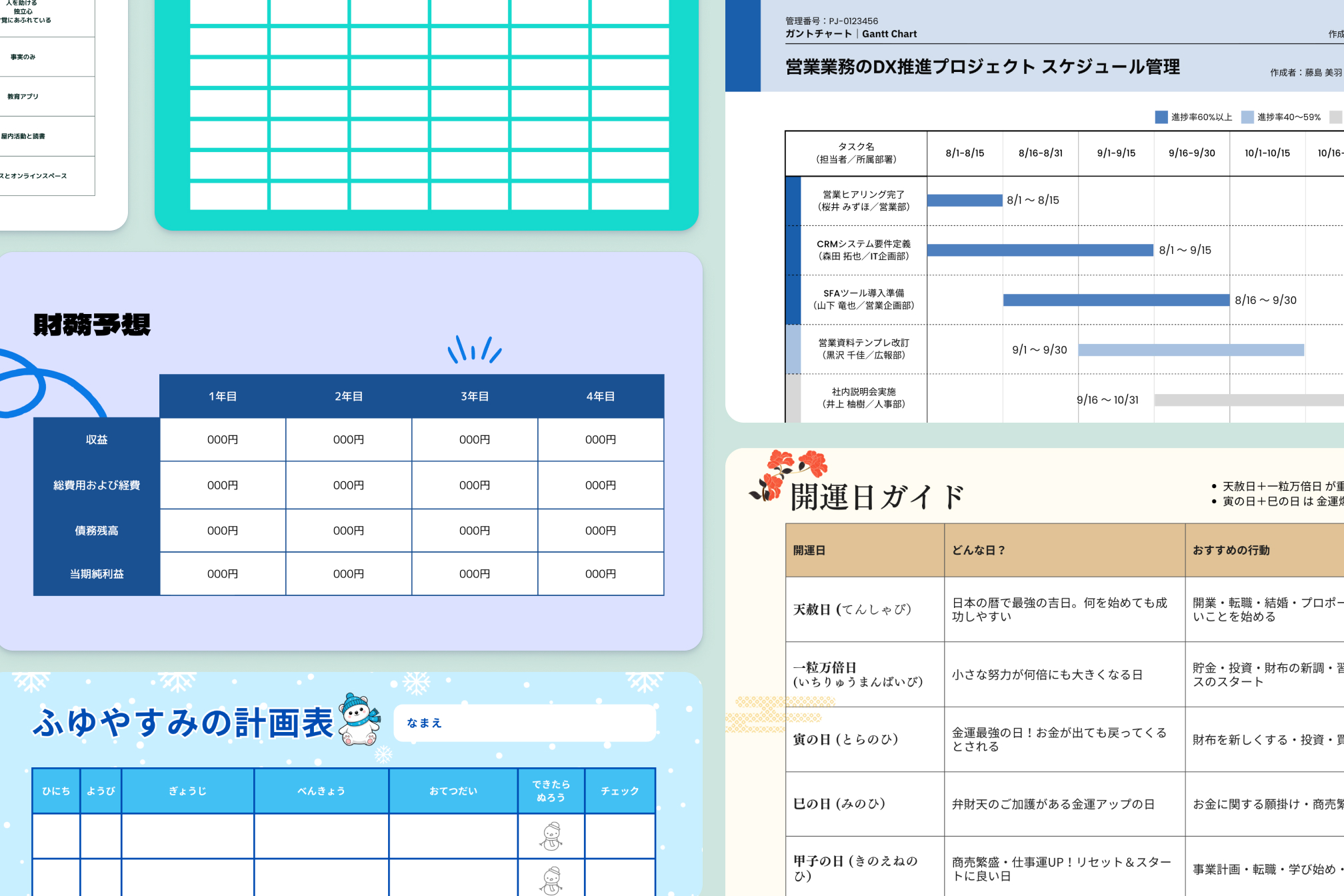
Task: Click the 天赦日 (てんしゃび) cell
Action: tap(865, 609)
